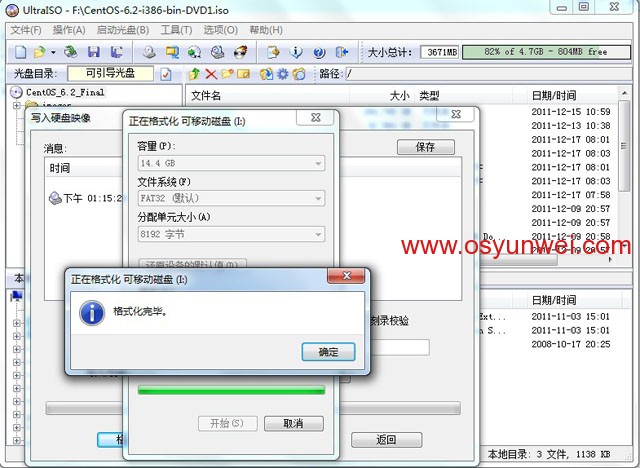Open the 工具(T) menu

point(176,30)
